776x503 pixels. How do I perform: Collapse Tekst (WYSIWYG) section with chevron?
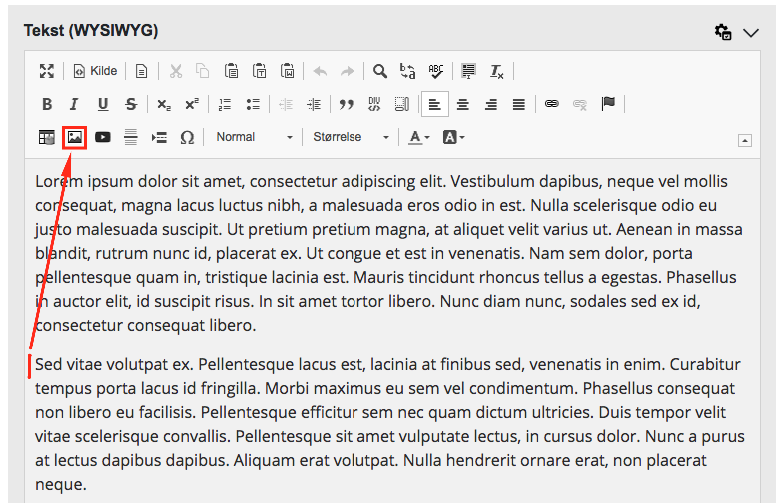751,33
